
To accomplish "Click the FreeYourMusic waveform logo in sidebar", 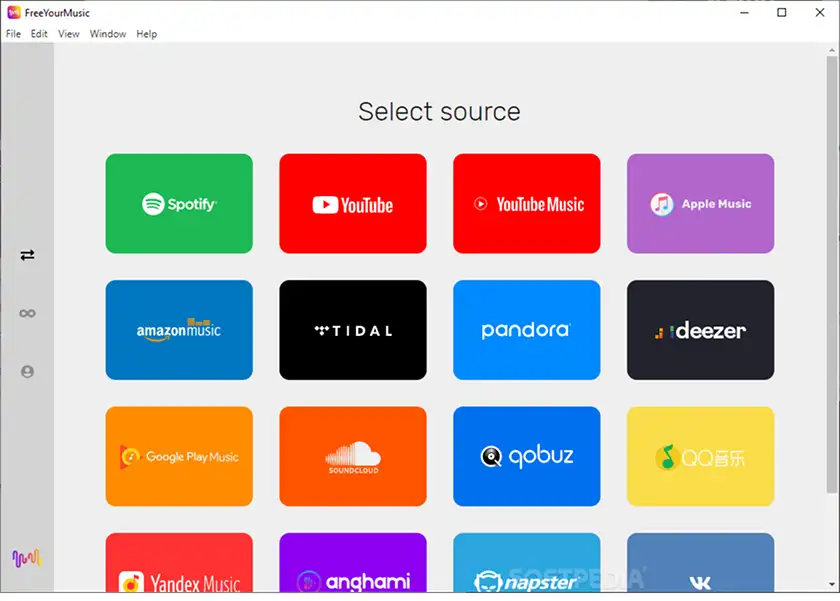I will (x=26, y=558).
